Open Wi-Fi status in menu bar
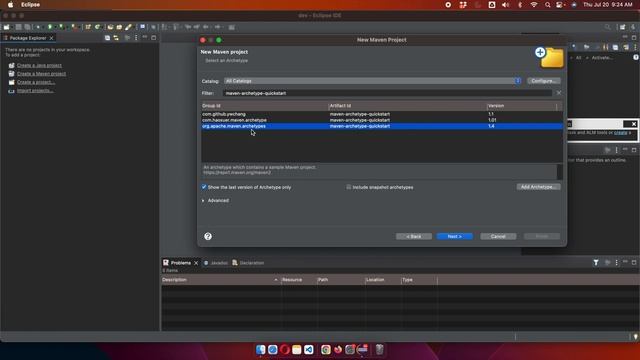This screenshot has height=360, width=640. point(534,4)
